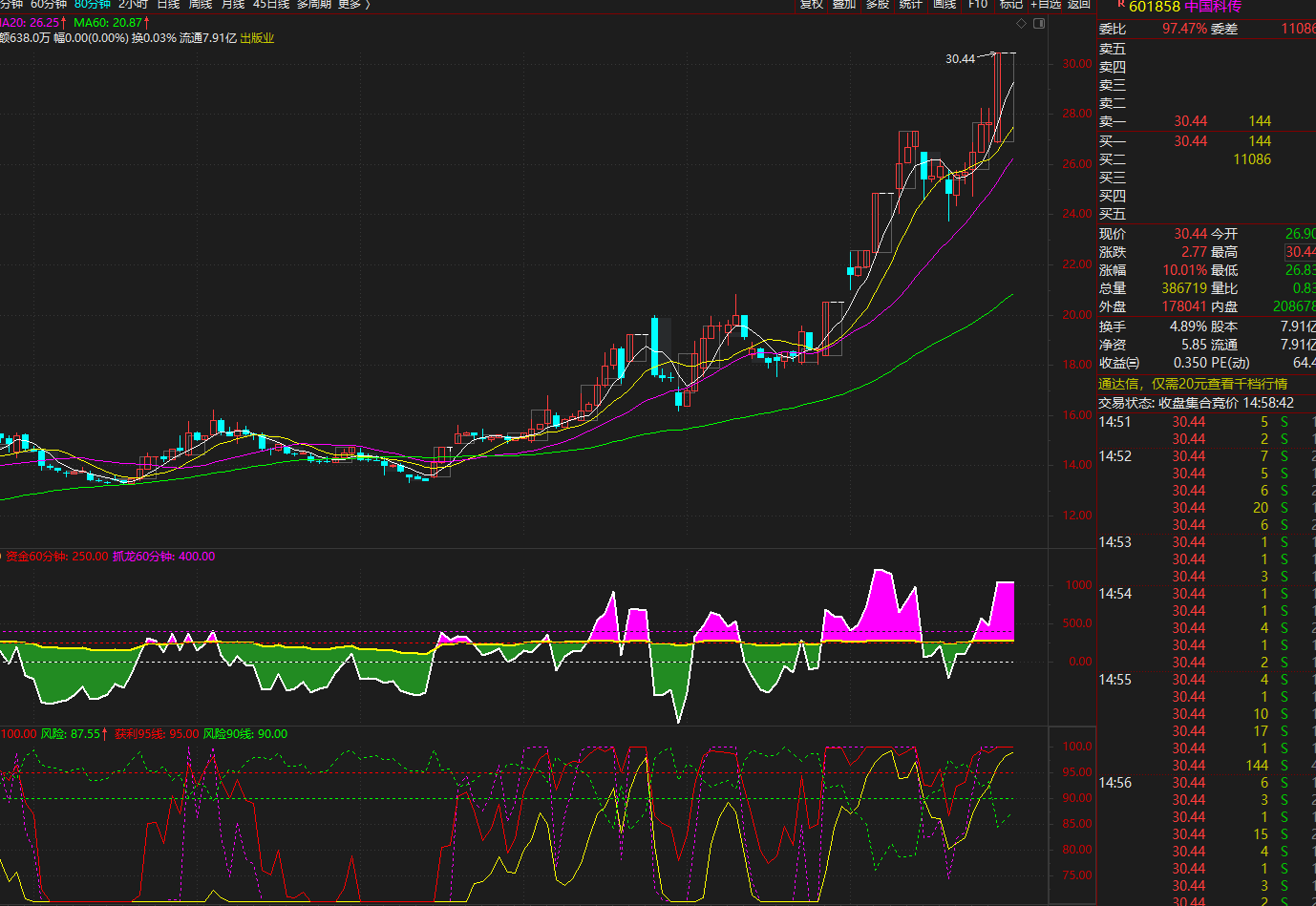Switch to the 45日线 period
The height and width of the screenshot is (906, 1316).
[x=270, y=5]
